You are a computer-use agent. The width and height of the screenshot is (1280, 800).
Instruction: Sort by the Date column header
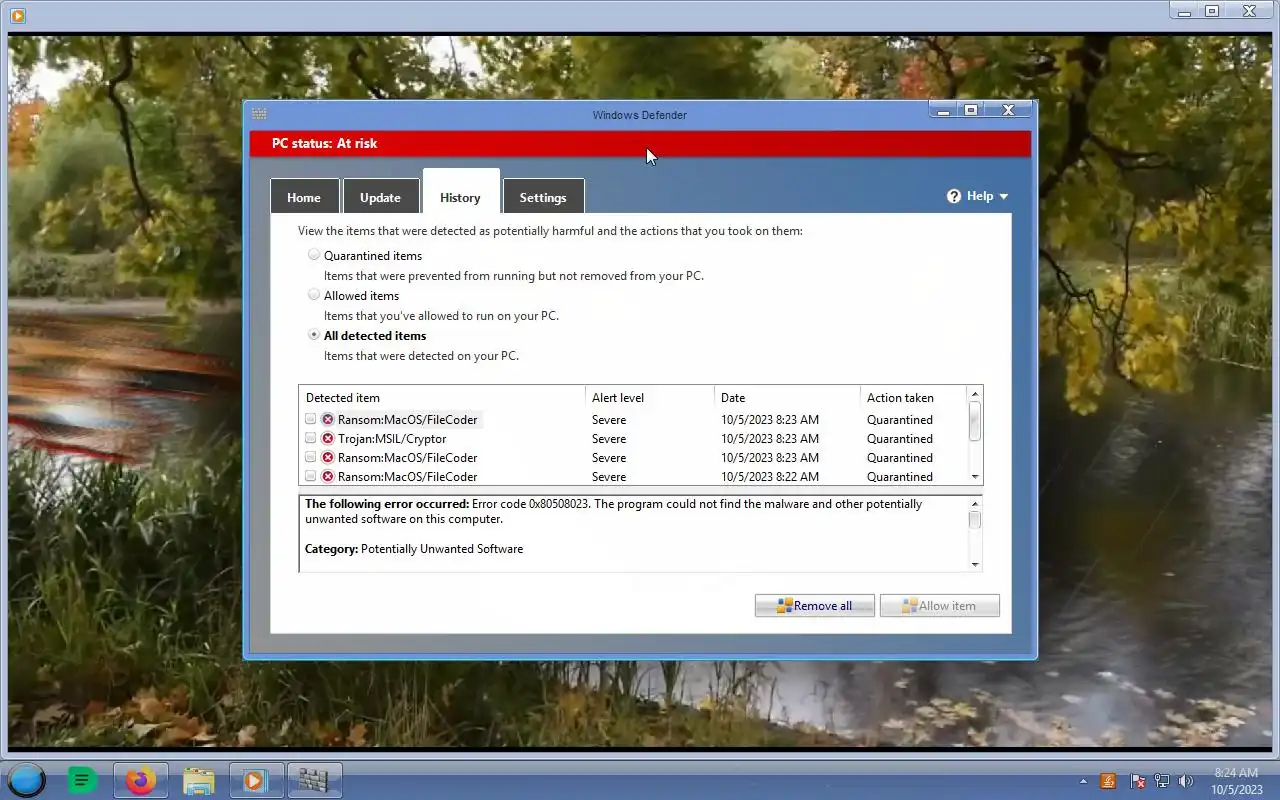[x=787, y=398]
